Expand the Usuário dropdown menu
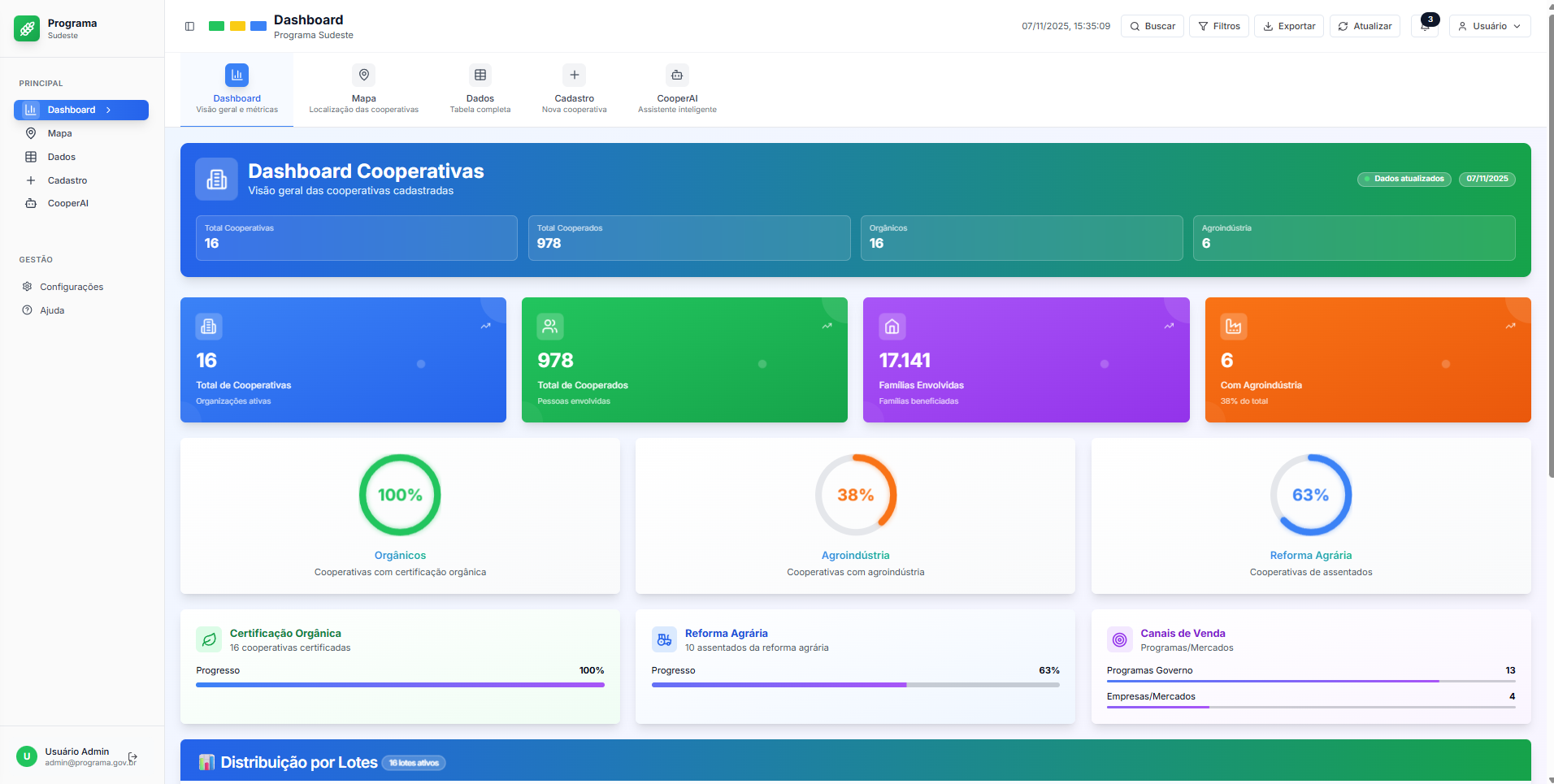The width and height of the screenshot is (1554, 784). click(1489, 26)
